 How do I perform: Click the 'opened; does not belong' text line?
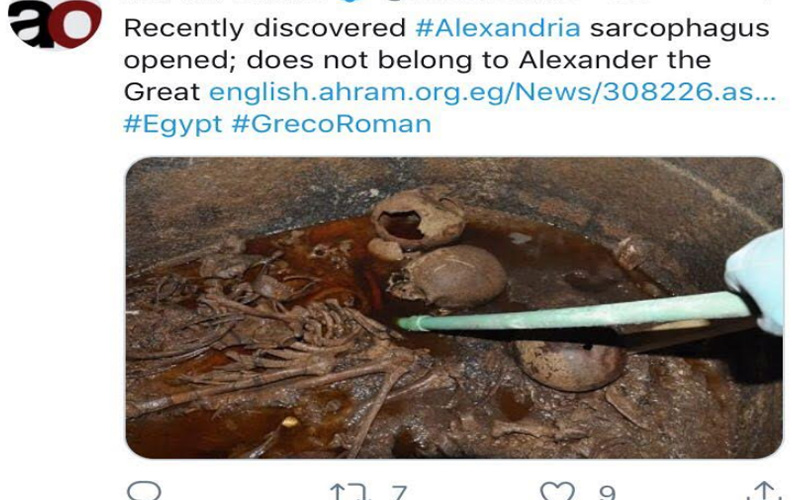[417, 60]
